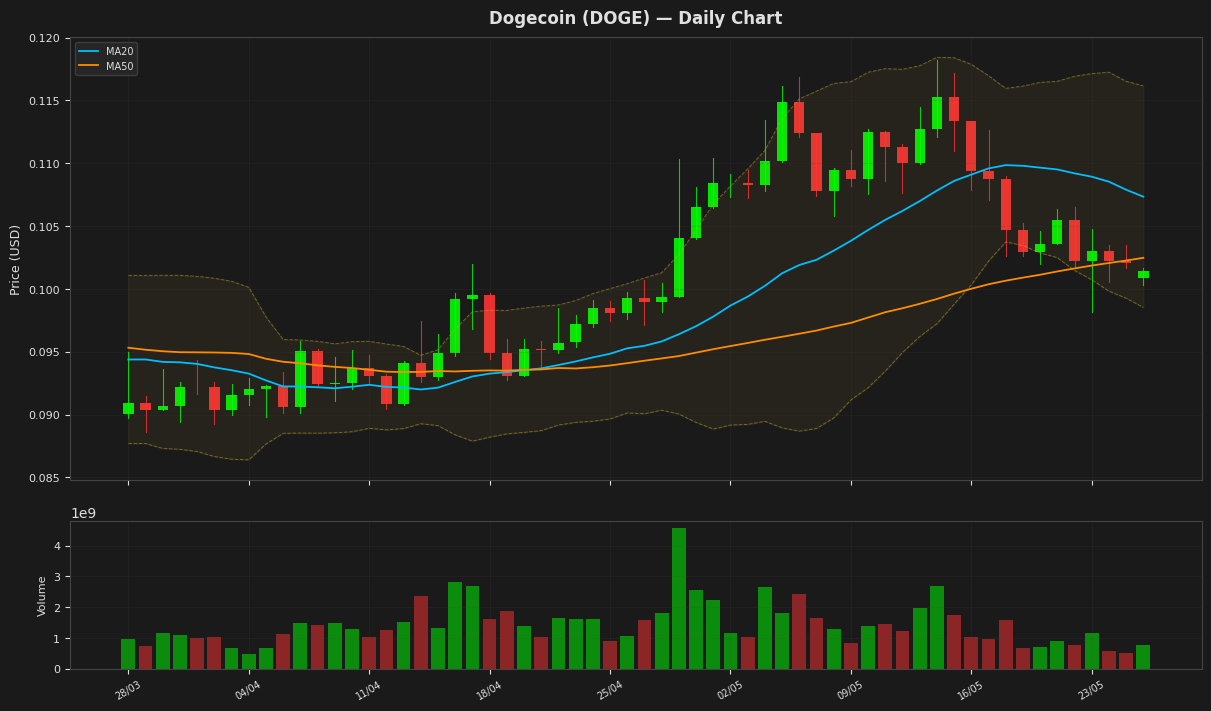Click the 02/05 date label

[x=730, y=690]
